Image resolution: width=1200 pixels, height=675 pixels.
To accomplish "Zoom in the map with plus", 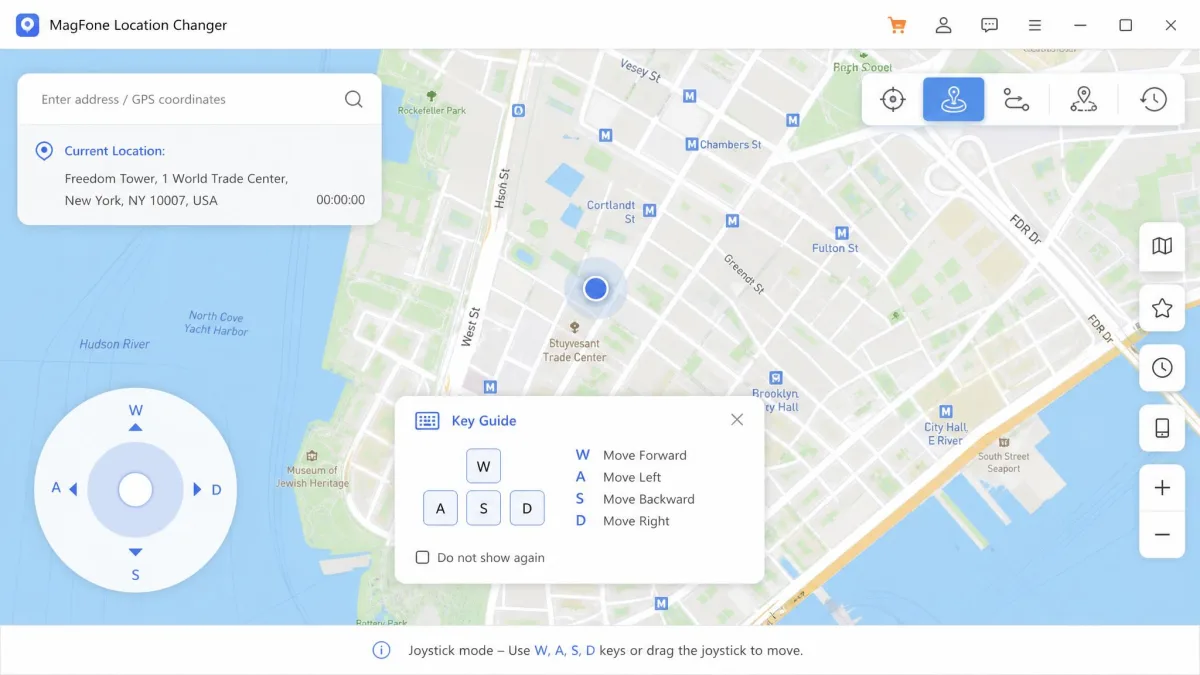I will 1162,488.
